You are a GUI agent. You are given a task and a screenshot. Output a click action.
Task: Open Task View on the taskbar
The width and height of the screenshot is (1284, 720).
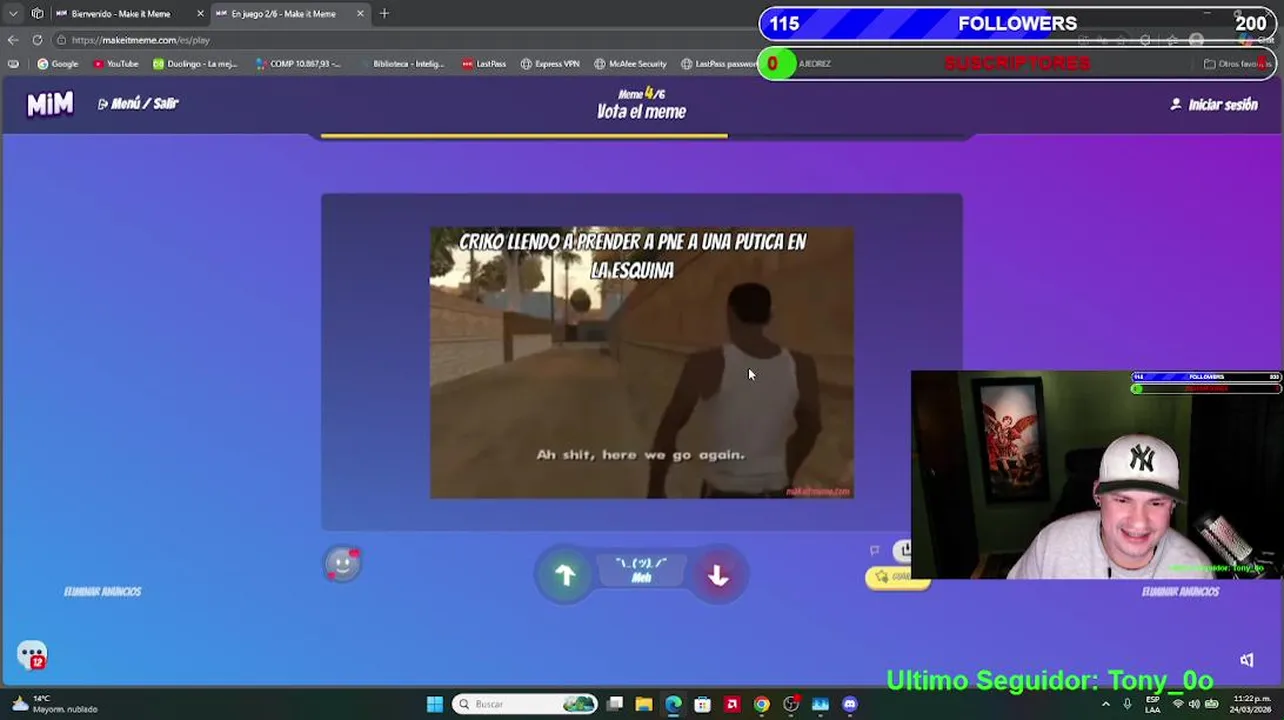[x=615, y=704]
